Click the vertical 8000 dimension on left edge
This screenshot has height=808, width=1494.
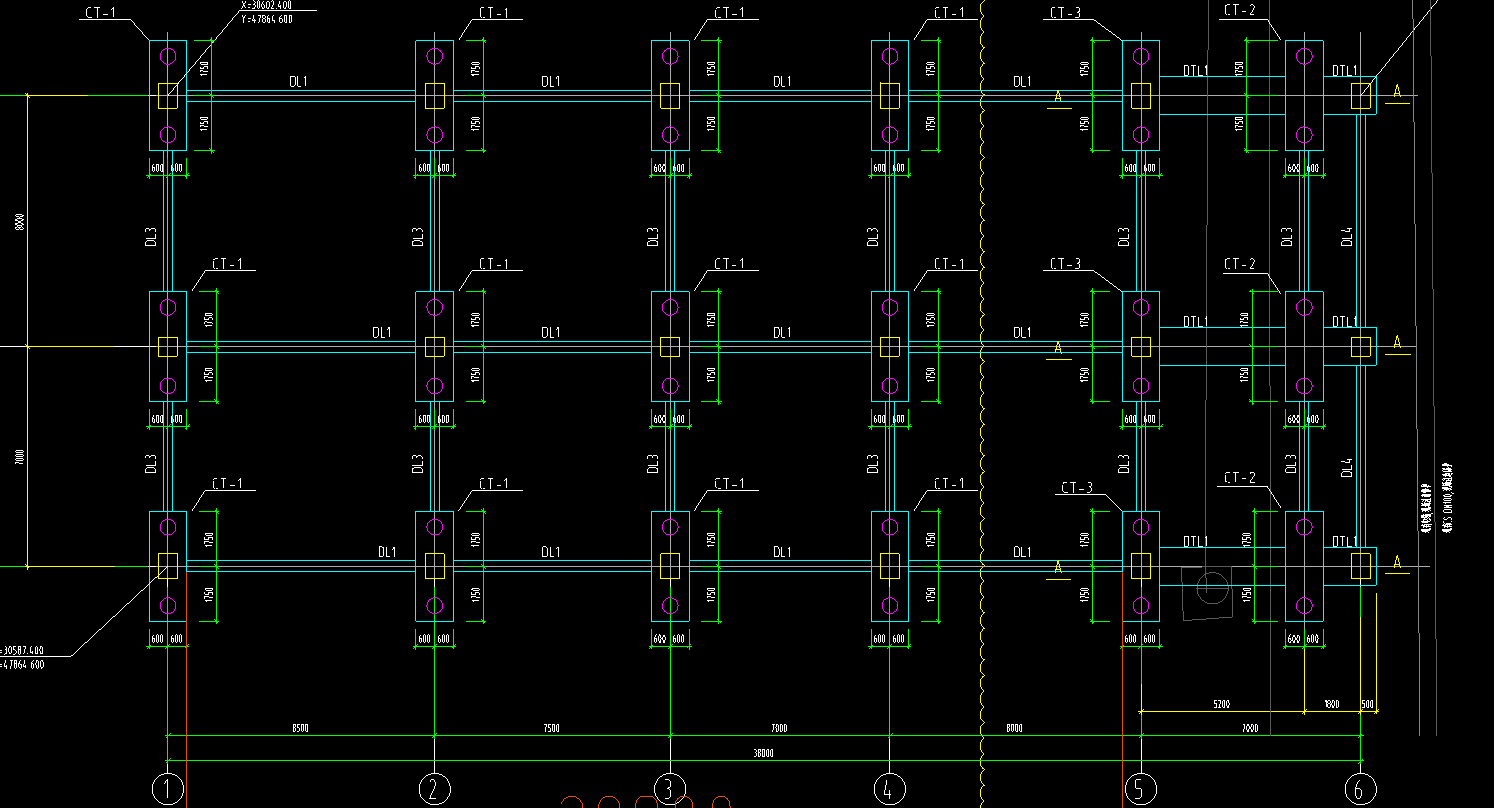(x=19, y=221)
